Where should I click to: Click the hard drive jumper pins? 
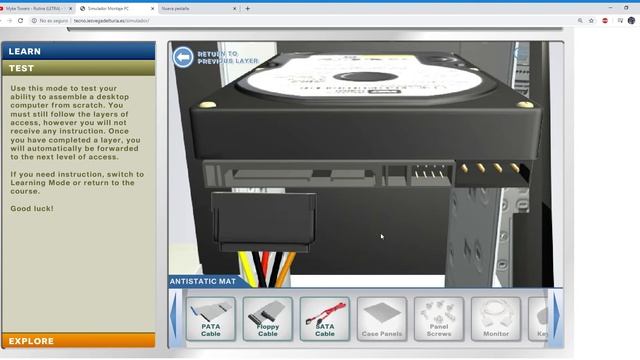430,173
